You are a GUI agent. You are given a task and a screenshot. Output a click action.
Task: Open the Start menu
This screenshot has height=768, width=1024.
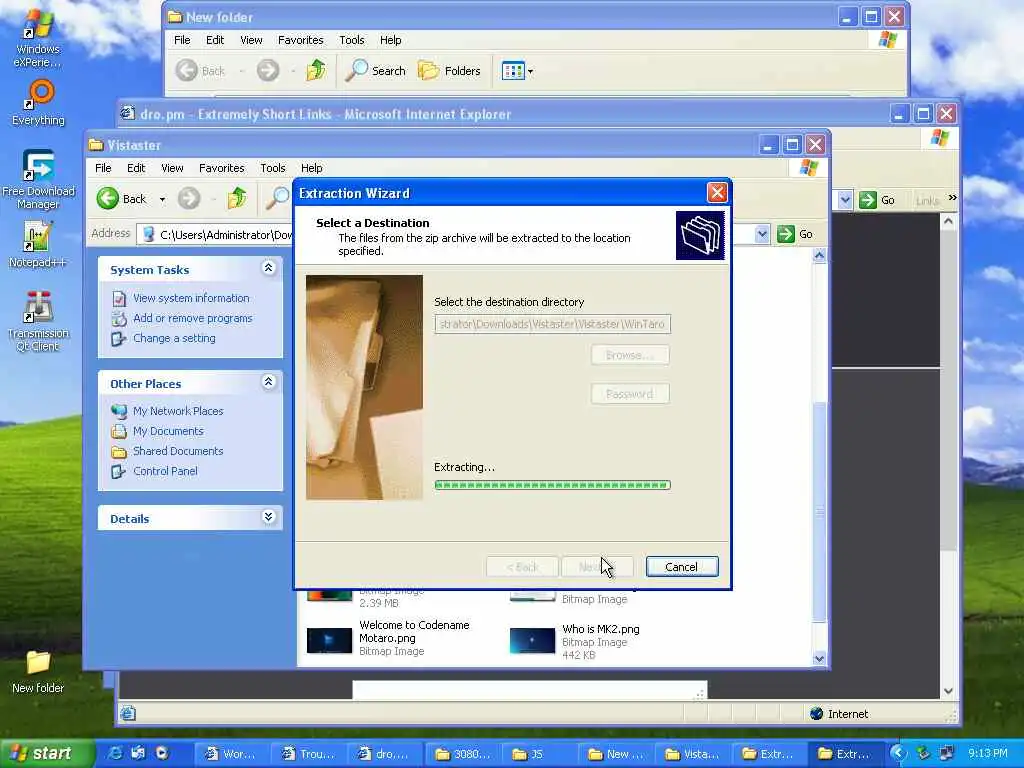coord(47,754)
